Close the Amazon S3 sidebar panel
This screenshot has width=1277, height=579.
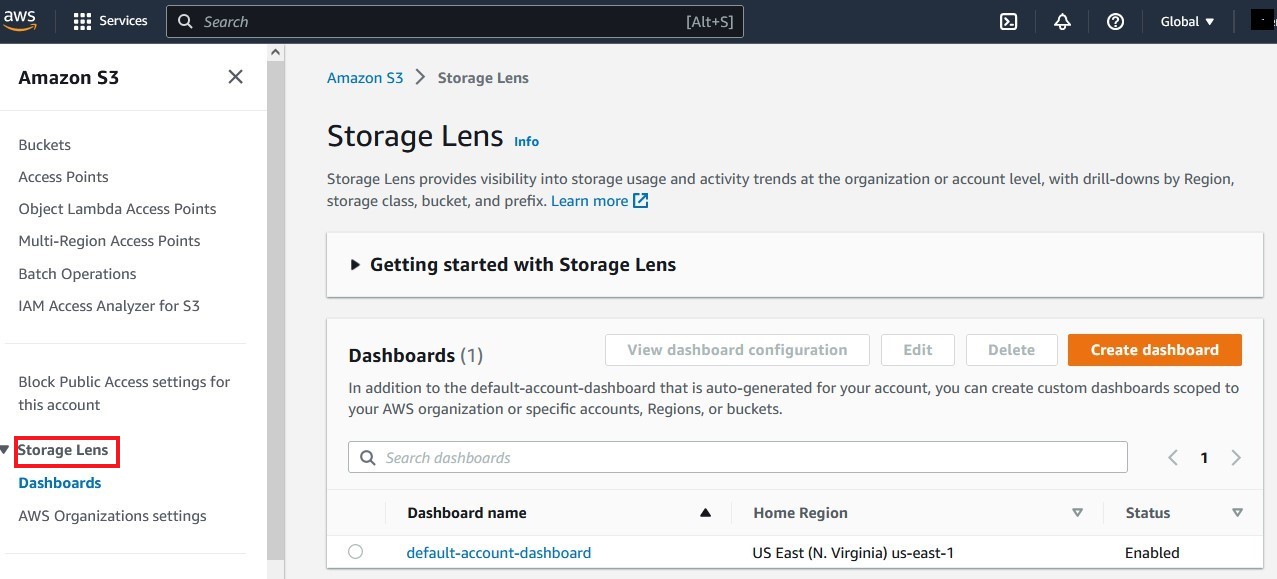click(235, 77)
